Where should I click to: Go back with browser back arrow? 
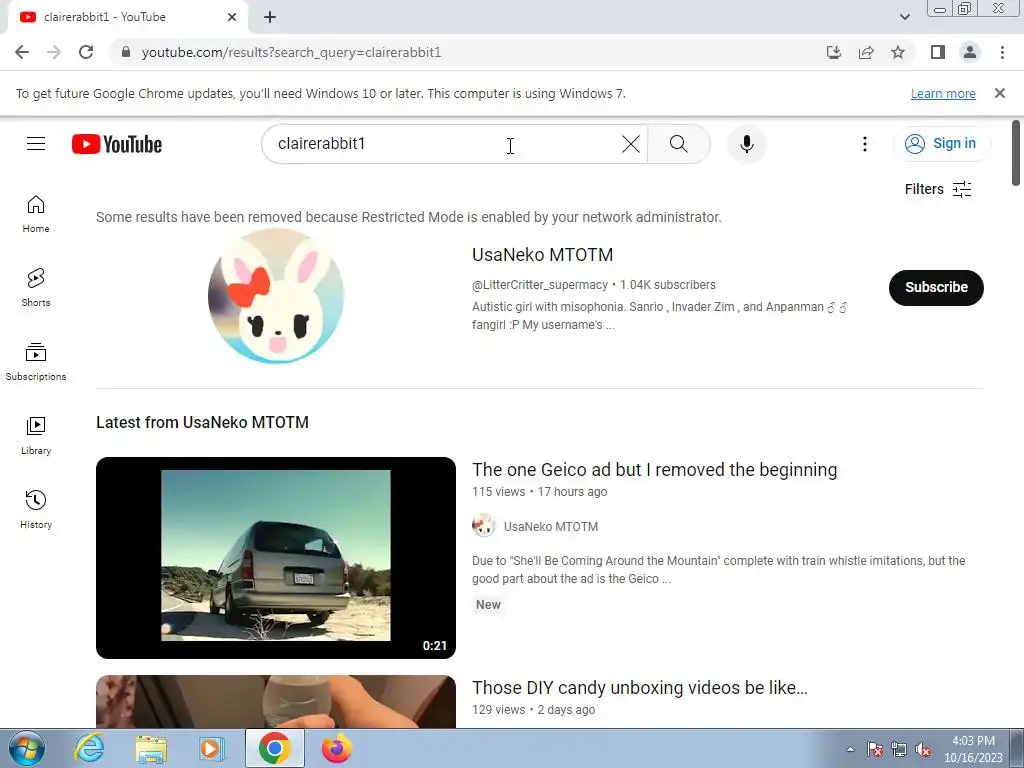[22, 52]
